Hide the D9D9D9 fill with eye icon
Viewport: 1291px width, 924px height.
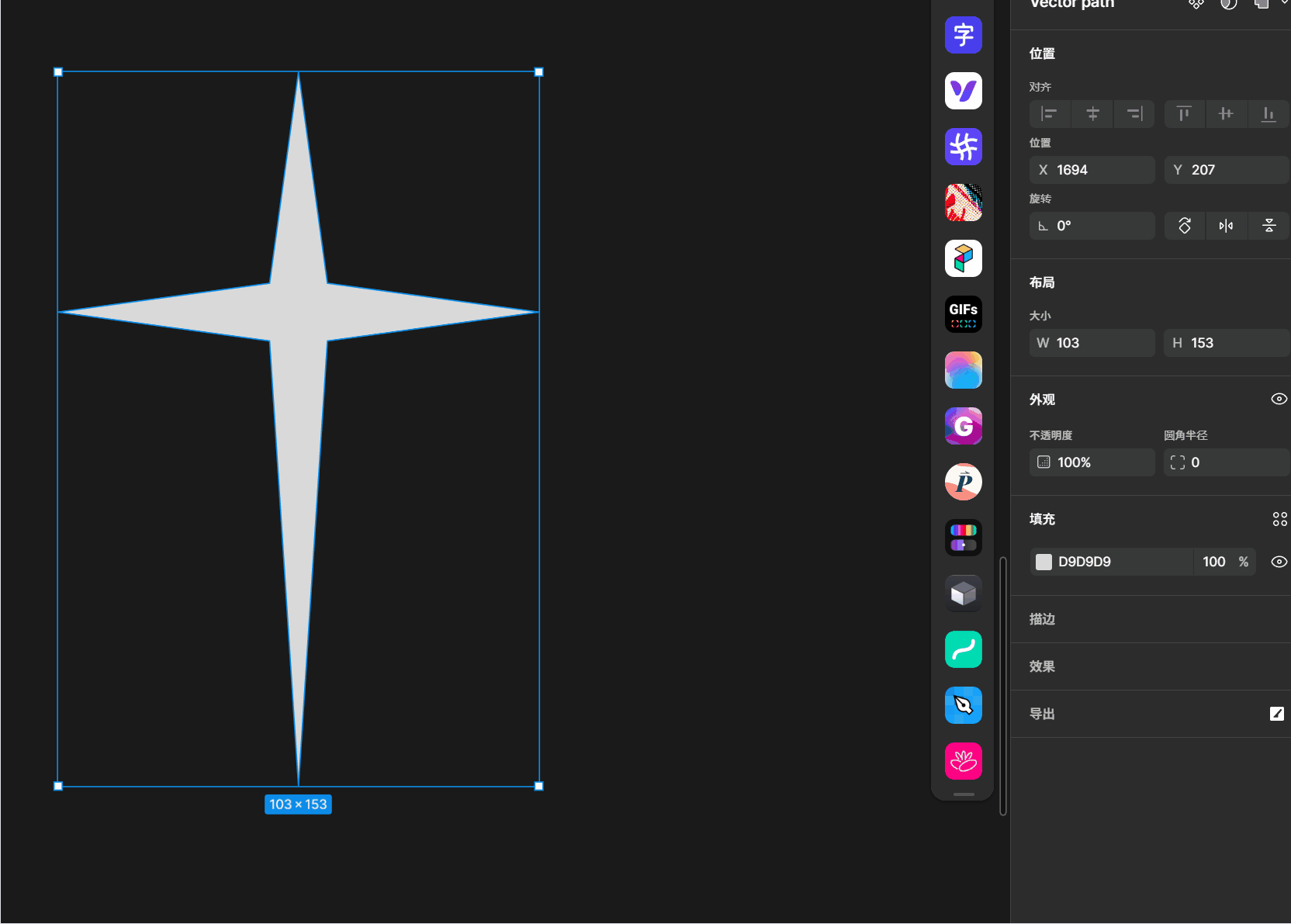click(1279, 562)
